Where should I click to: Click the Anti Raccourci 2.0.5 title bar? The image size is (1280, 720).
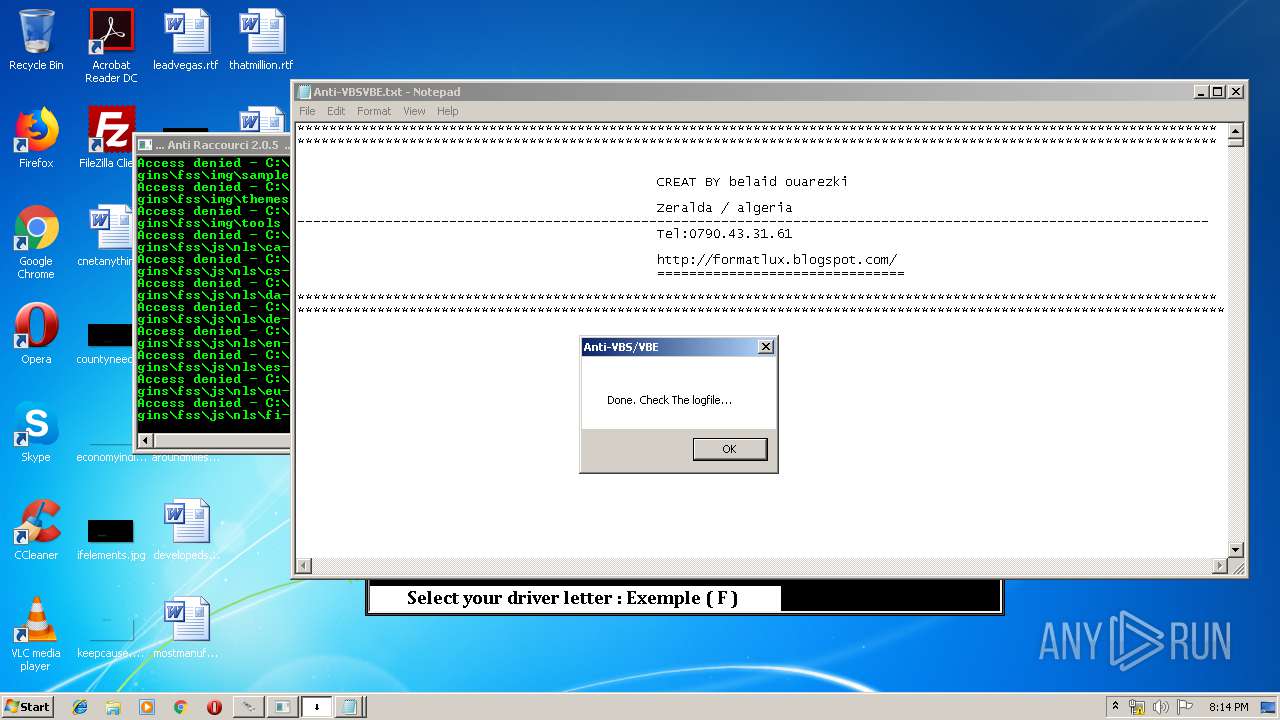[x=215, y=145]
